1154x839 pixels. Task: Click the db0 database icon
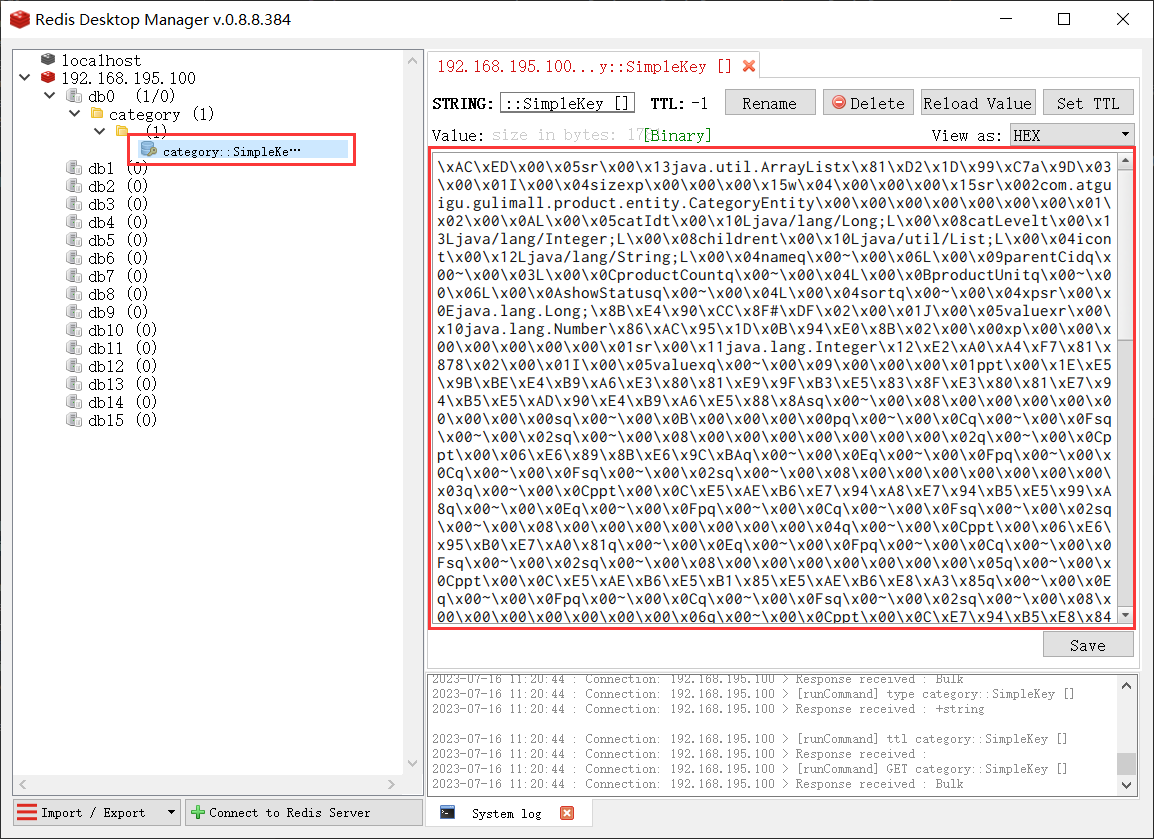click(x=73, y=97)
